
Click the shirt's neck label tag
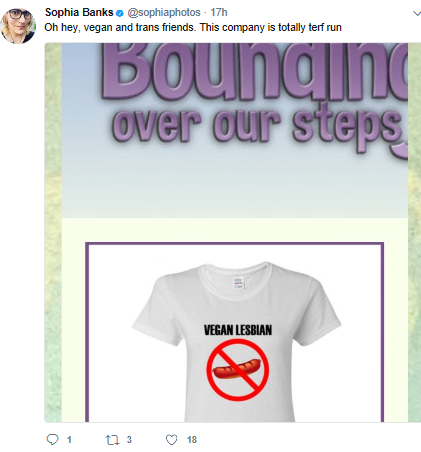pos(238,282)
